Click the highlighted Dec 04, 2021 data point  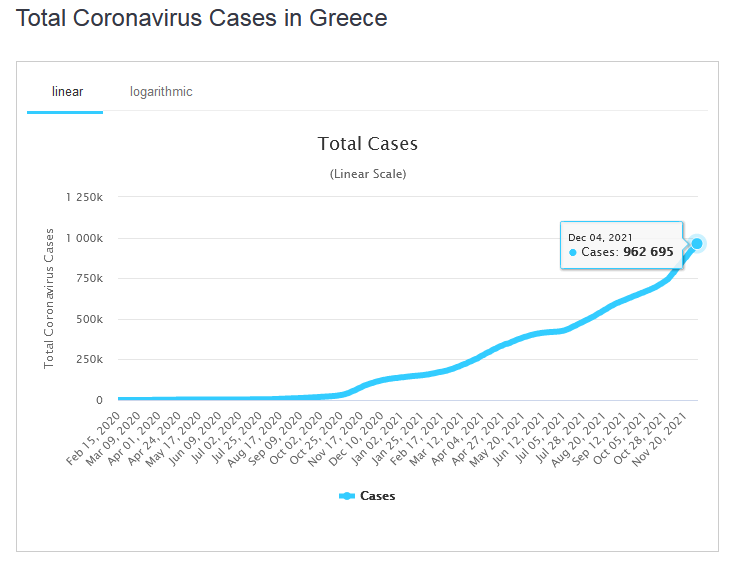pyautogui.click(x=697, y=243)
